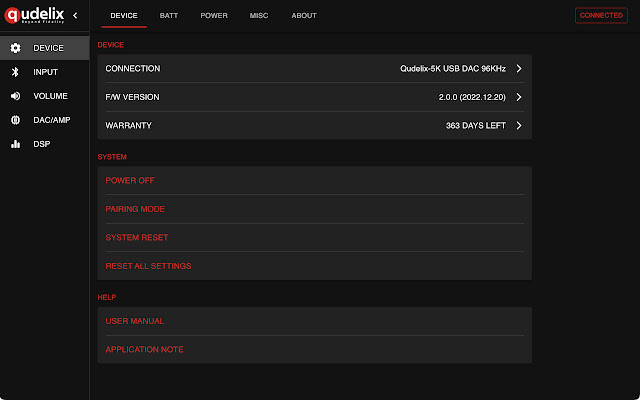Click the red DEVICE section heading

111,45
